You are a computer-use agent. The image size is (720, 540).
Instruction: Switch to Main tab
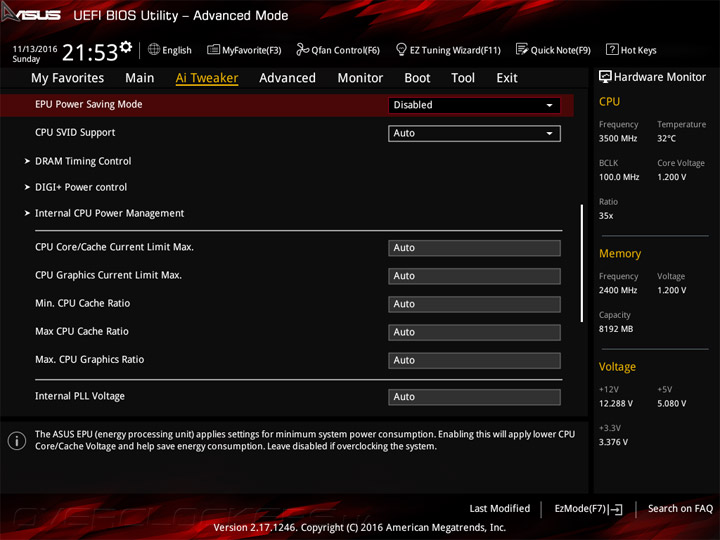pos(140,78)
